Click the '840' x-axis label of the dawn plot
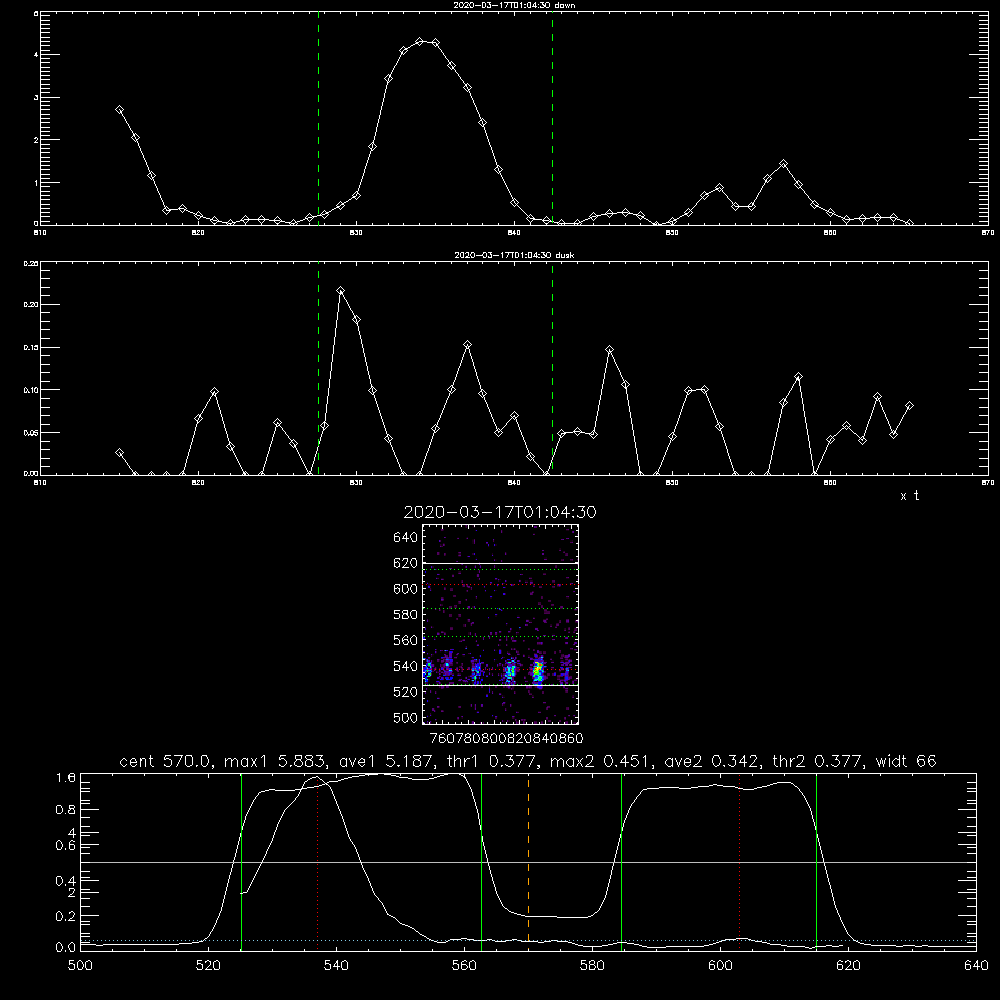 (514, 233)
